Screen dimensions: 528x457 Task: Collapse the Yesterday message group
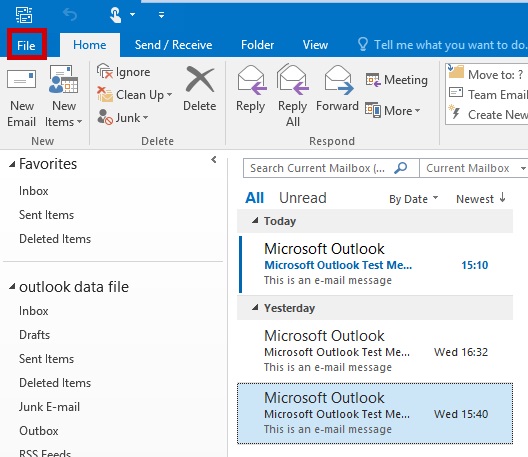(x=255, y=307)
